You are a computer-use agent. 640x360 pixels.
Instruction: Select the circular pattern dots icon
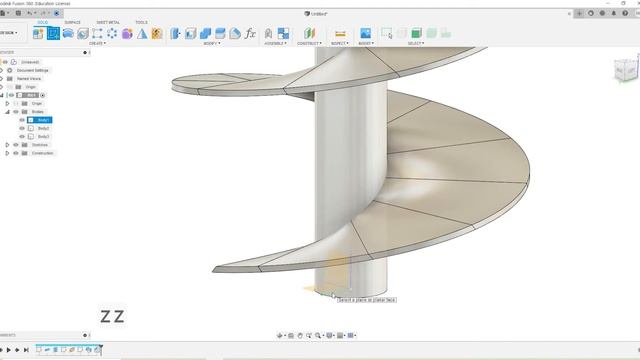tap(112, 33)
